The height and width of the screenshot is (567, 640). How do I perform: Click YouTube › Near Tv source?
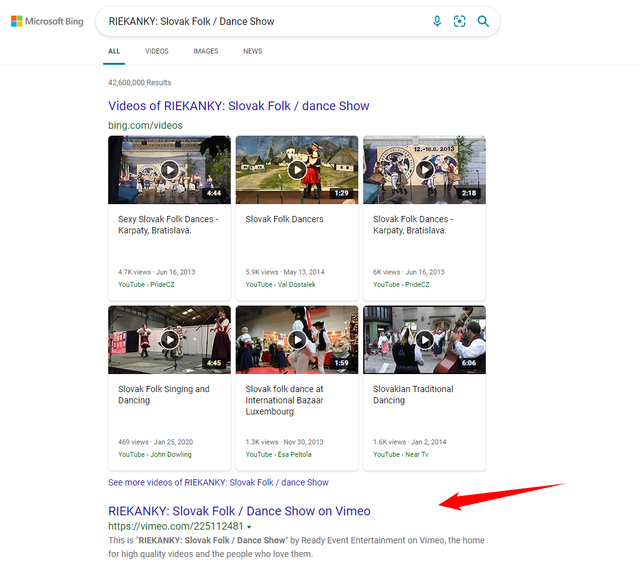401,454
